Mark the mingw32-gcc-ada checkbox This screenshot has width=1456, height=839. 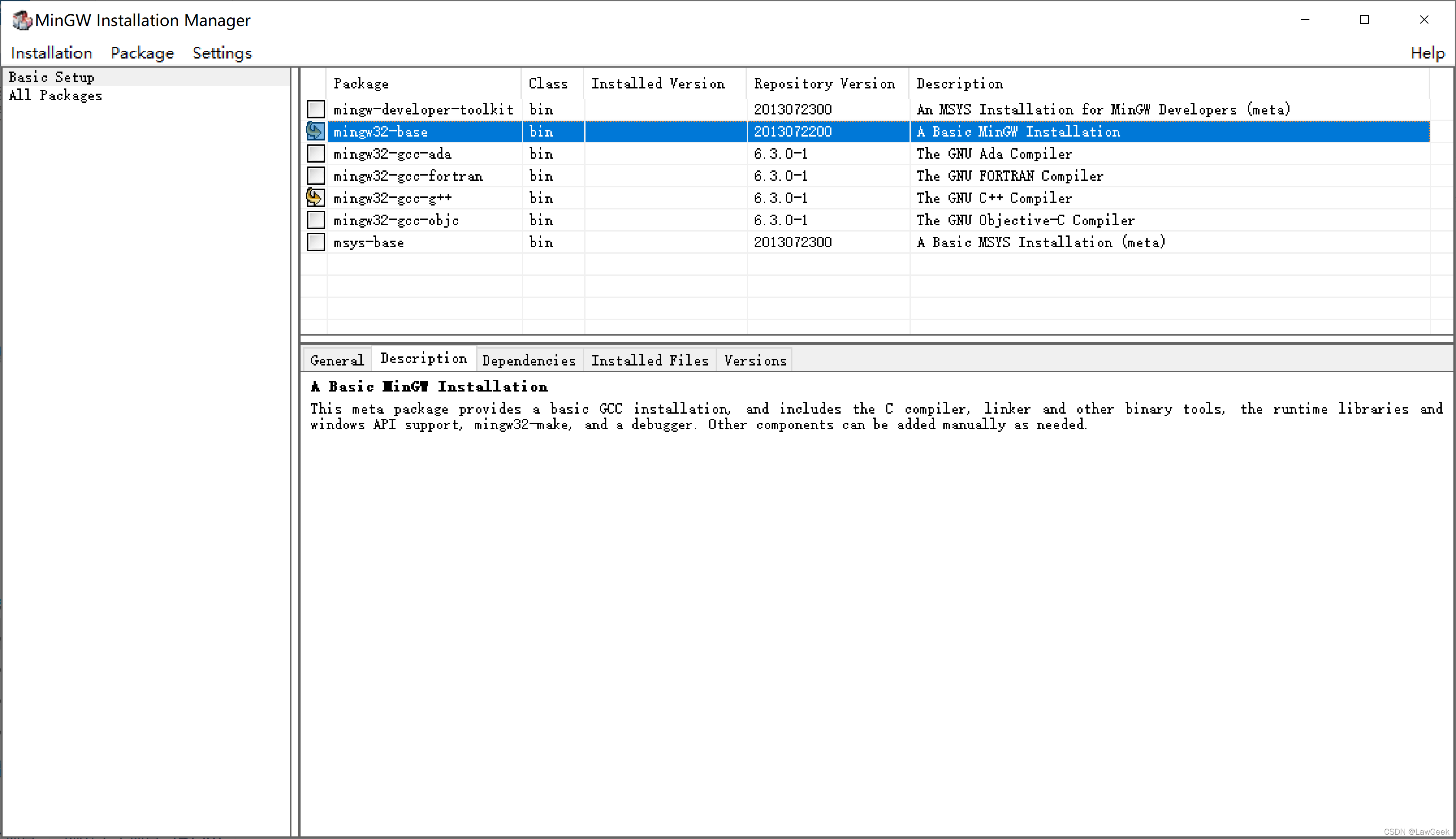316,153
